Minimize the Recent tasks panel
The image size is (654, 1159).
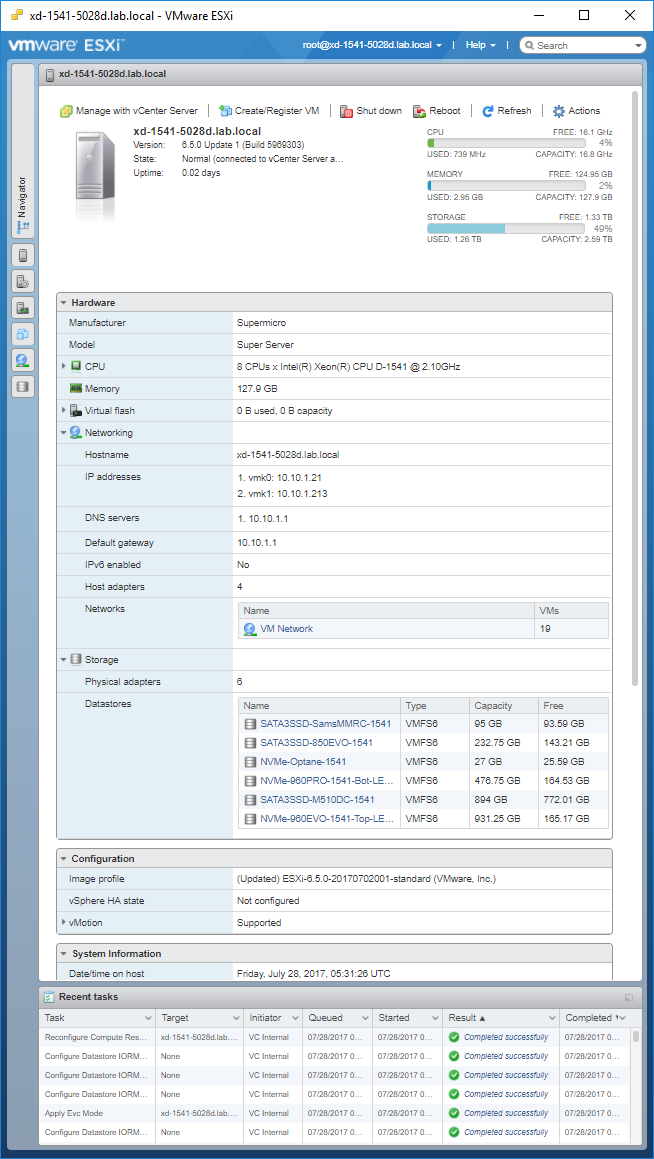pos(628,997)
